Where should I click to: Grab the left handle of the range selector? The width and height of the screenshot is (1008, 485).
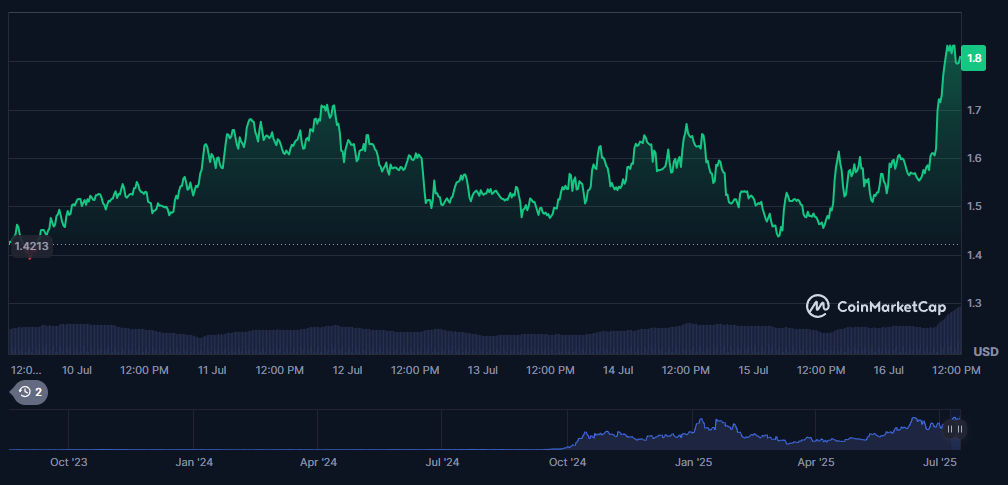pyautogui.click(x=950, y=429)
